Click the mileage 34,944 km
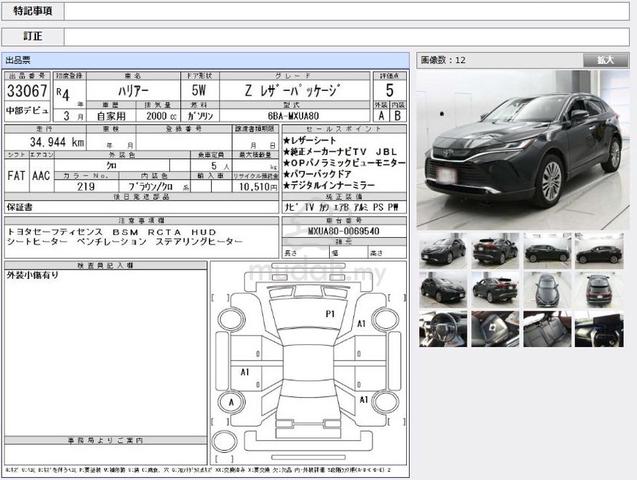 [x=57, y=142]
